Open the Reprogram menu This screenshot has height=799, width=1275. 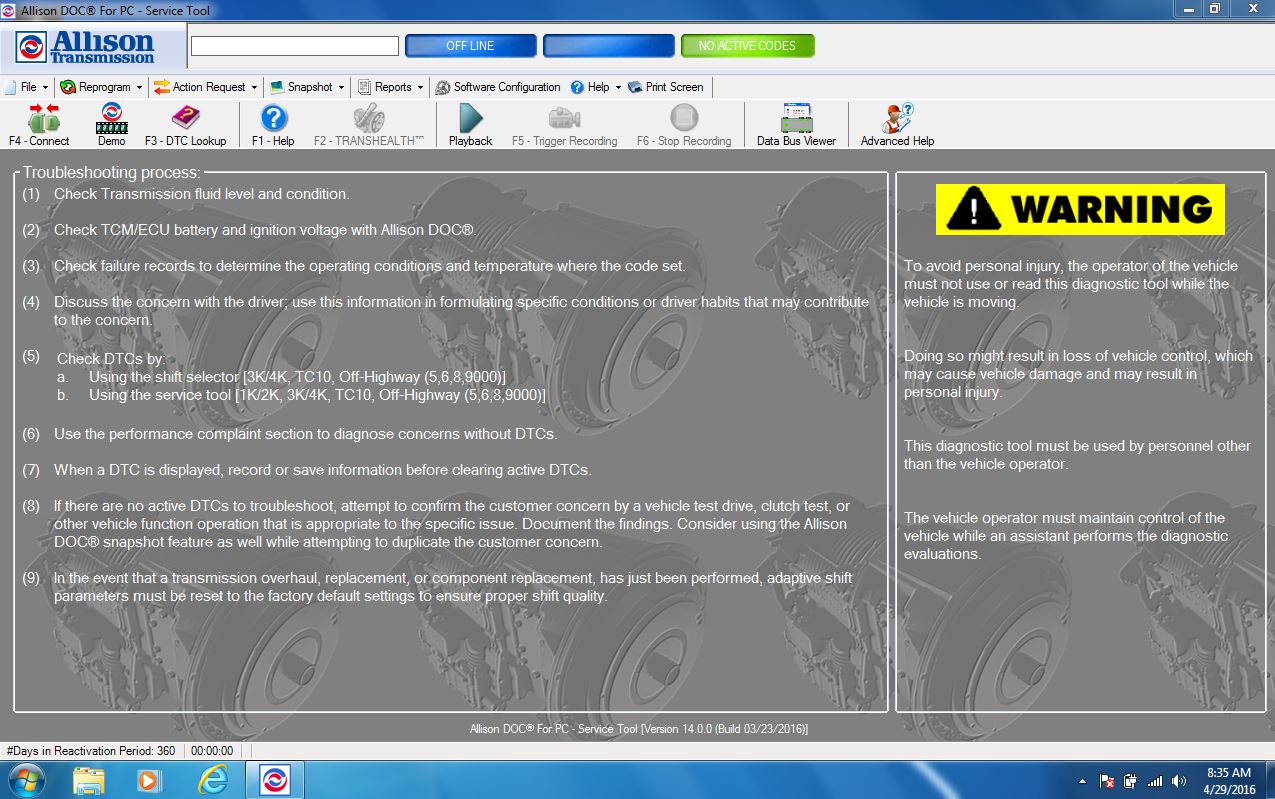100,87
